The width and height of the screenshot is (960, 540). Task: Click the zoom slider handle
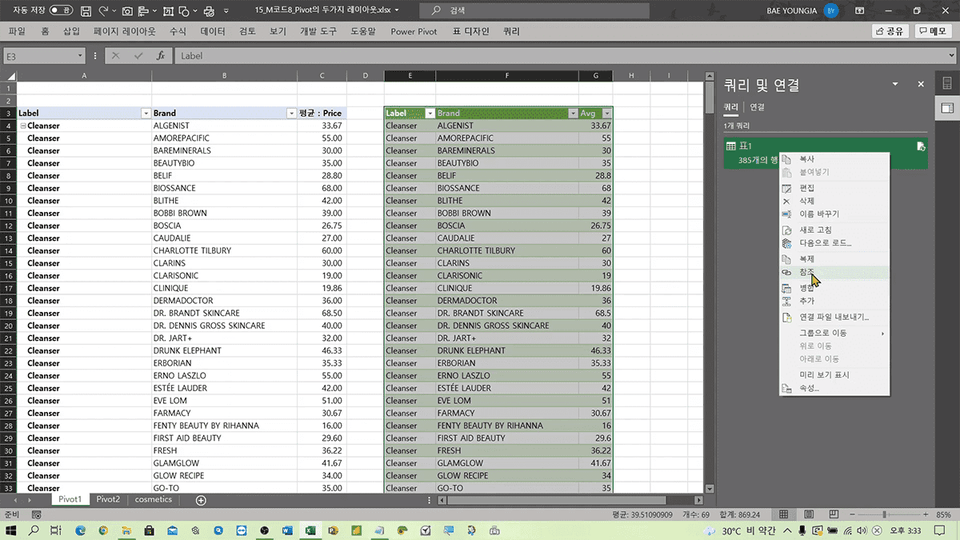click(884, 514)
